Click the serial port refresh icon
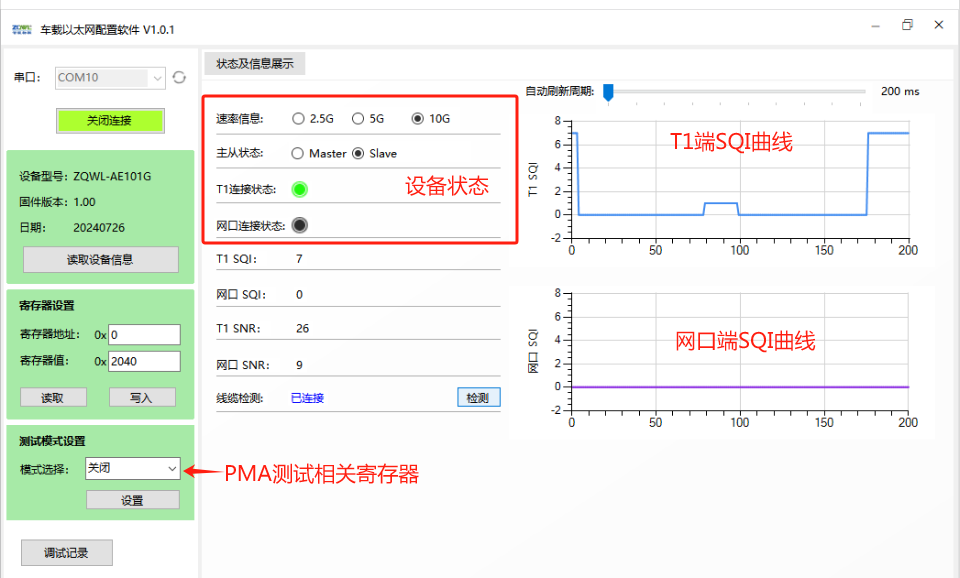Image resolution: width=960 pixels, height=578 pixels. pos(179,77)
